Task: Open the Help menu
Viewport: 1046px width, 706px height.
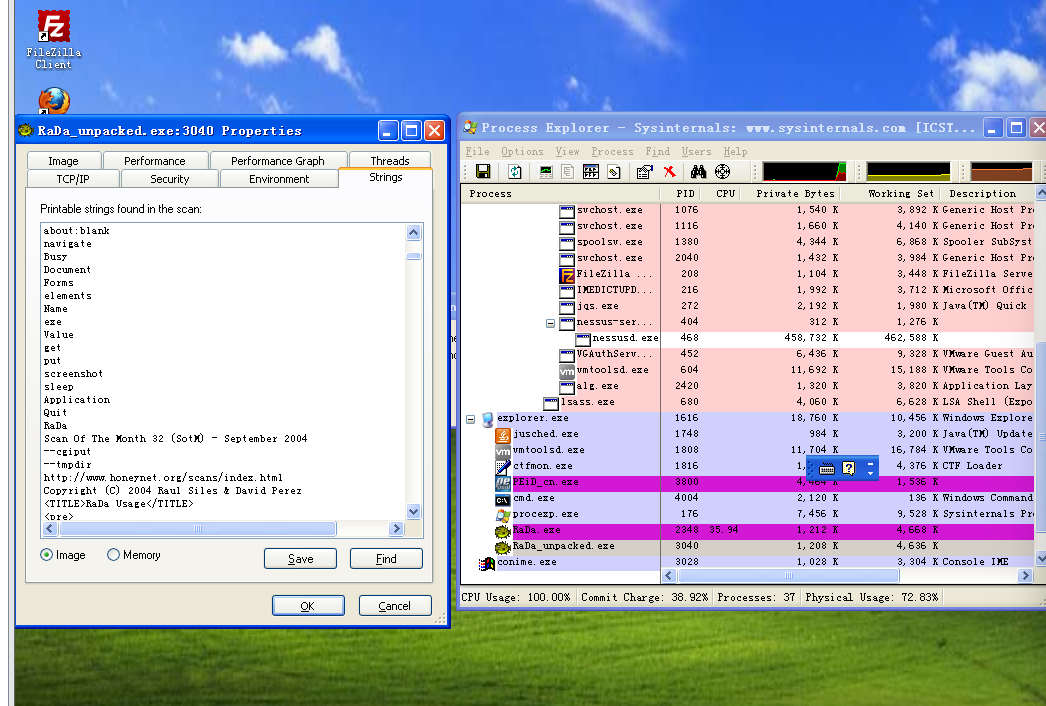Action: click(735, 151)
